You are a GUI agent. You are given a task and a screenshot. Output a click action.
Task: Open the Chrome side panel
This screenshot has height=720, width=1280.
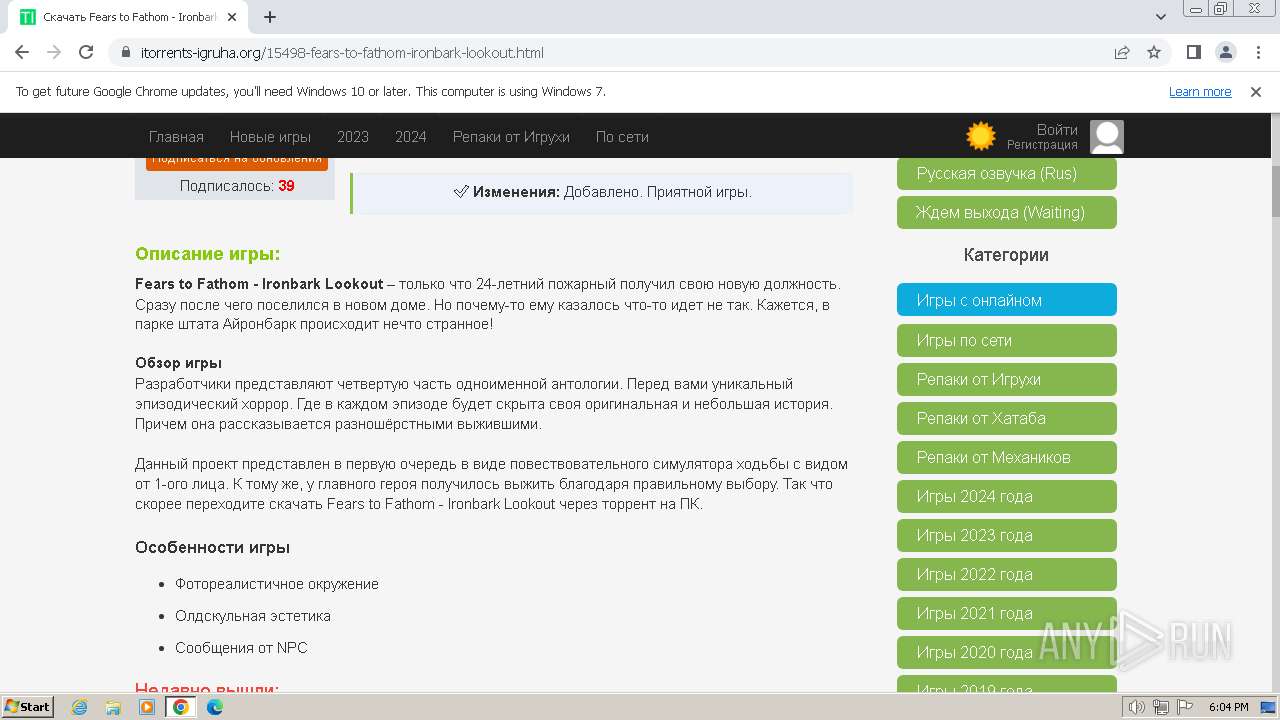tap(1193, 52)
